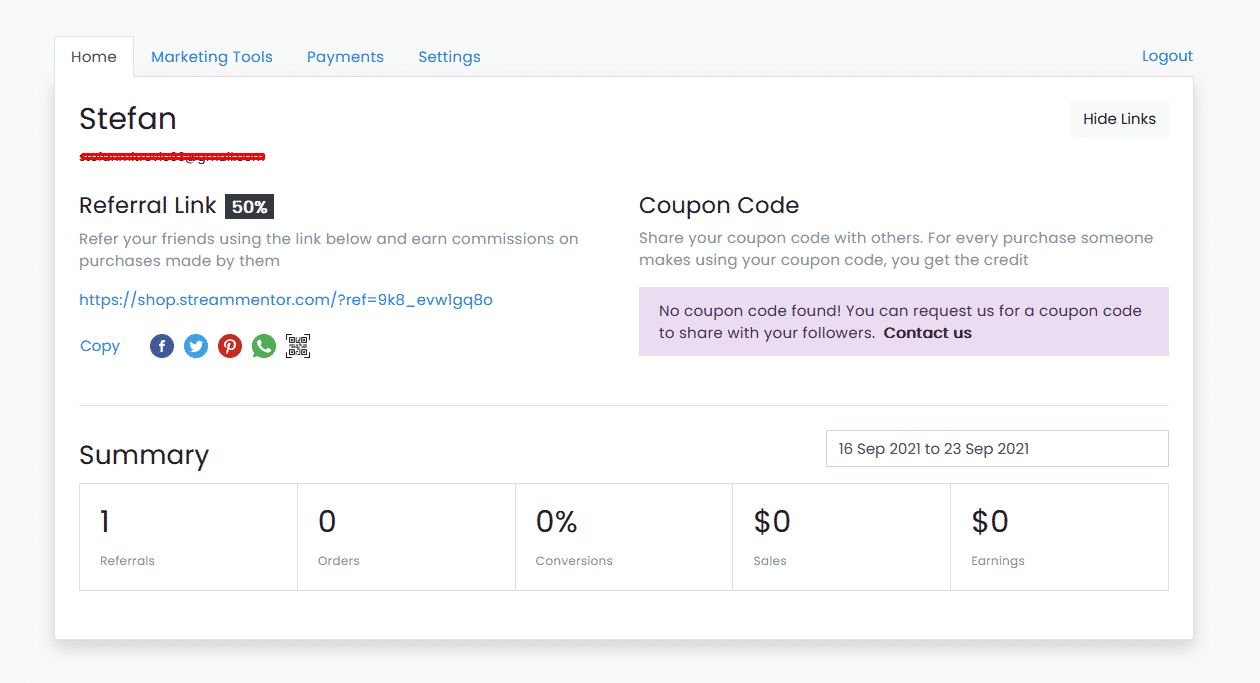
Task: Click the Sales total card
Action: click(x=841, y=537)
